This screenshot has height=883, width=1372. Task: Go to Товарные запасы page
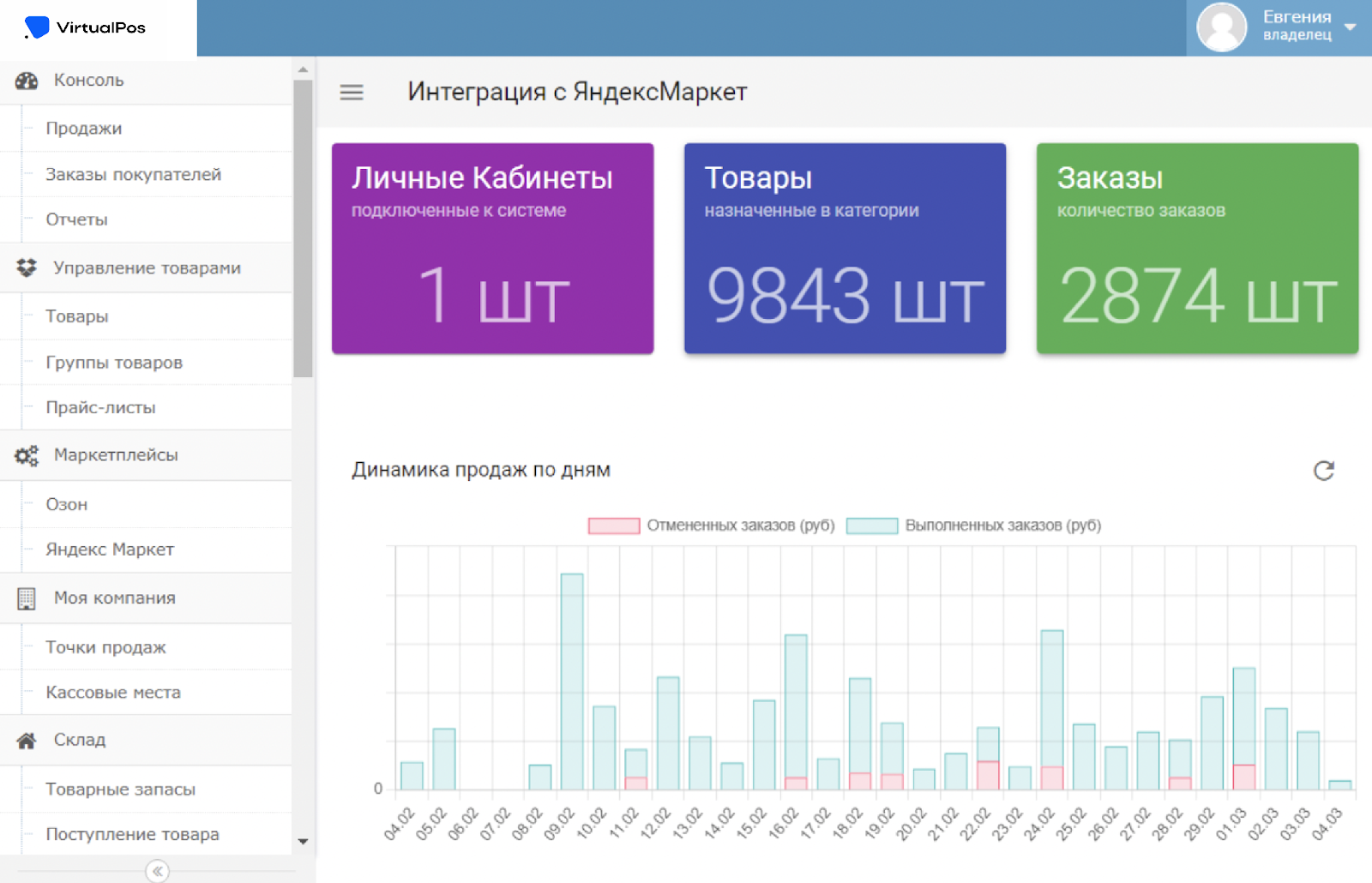click(120, 790)
